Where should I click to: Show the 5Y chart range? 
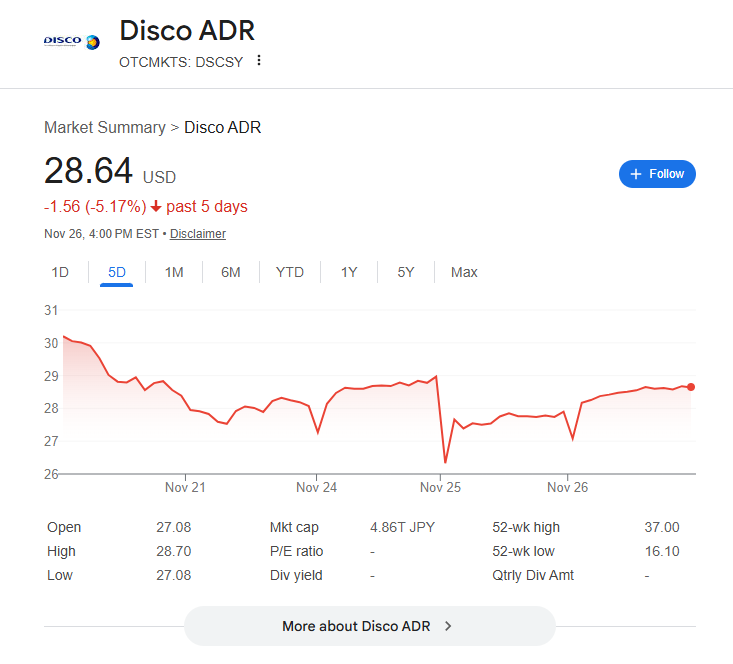pyautogui.click(x=405, y=272)
